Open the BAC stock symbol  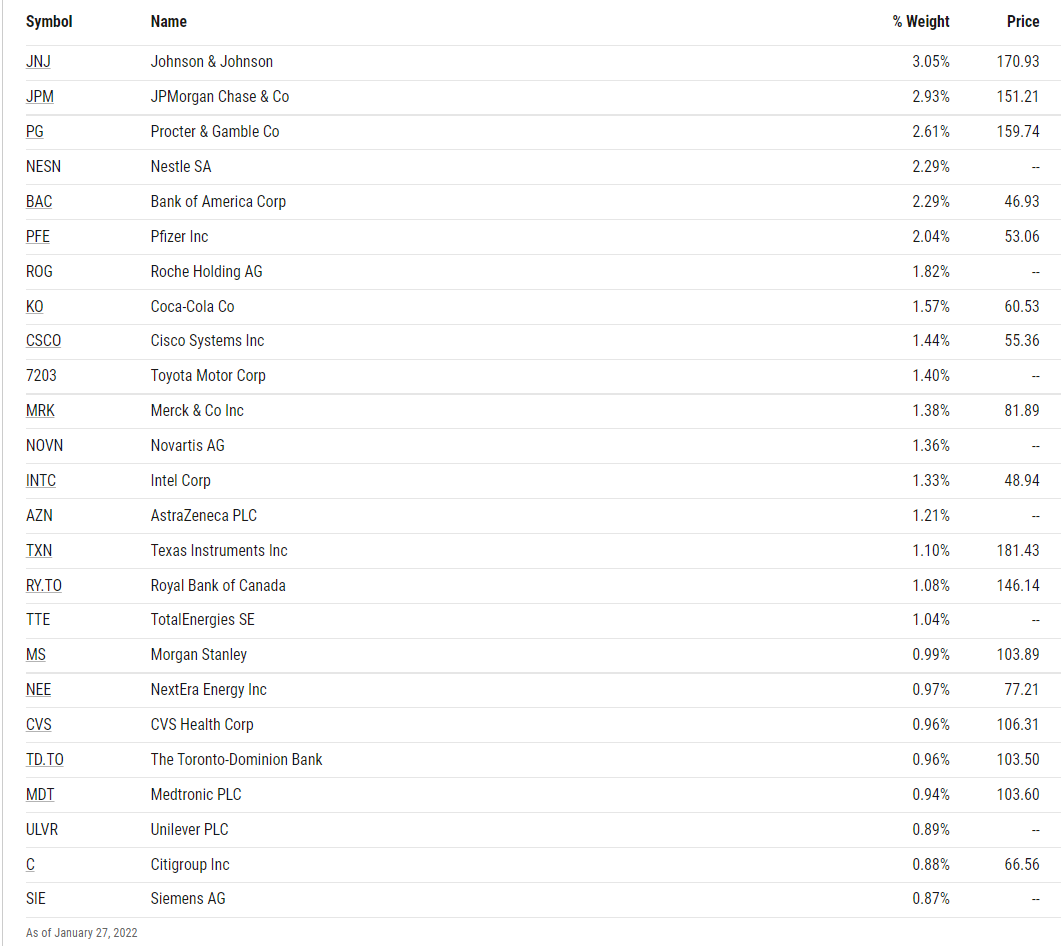39,202
